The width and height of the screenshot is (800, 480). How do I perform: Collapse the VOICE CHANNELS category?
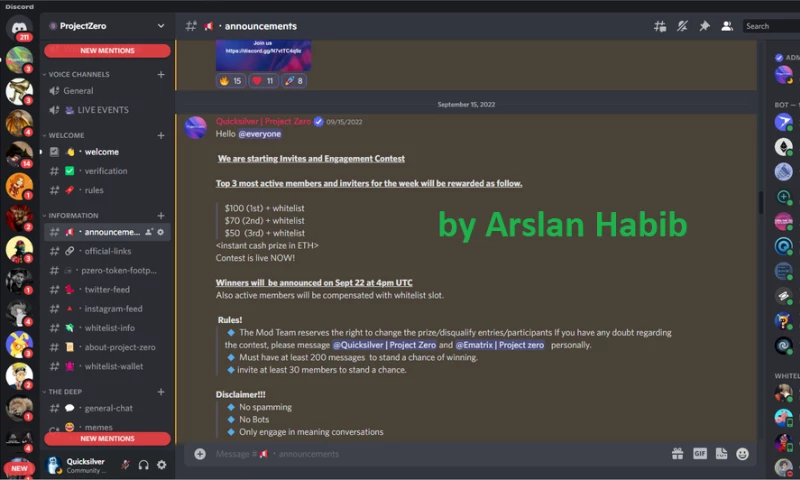click(x=79, y=74)
